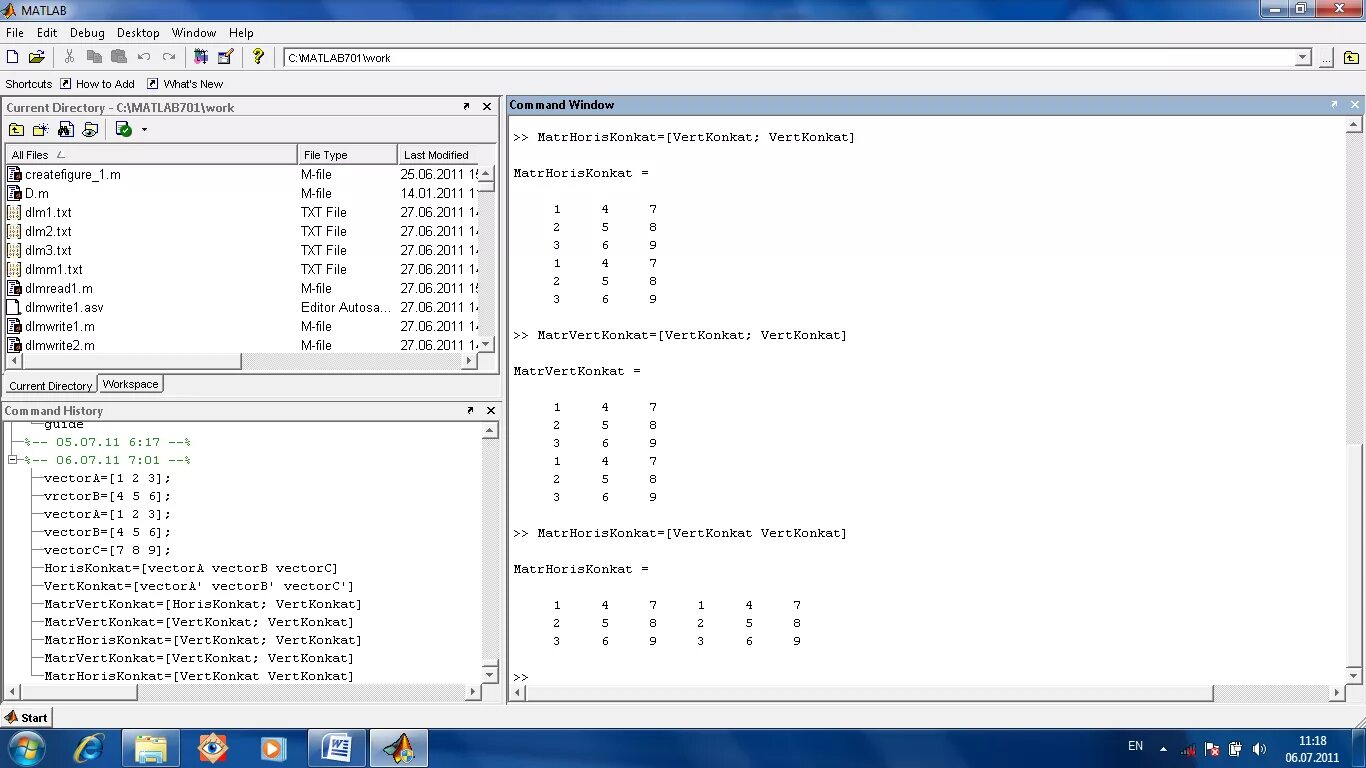Sort by the All Files column header

pos(152,155)
